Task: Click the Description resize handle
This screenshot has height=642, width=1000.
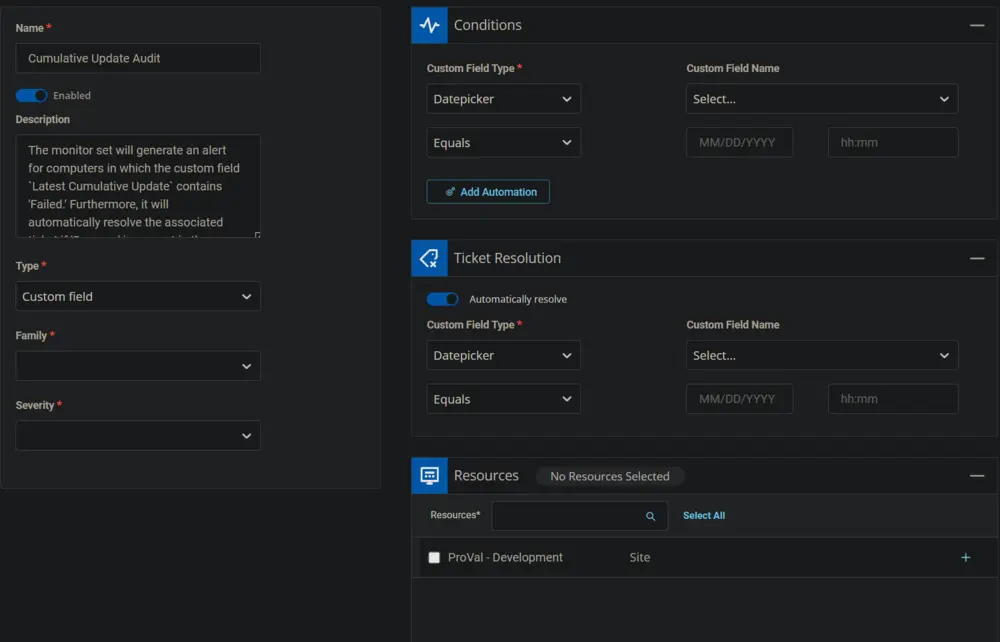Action: [257, 235]
